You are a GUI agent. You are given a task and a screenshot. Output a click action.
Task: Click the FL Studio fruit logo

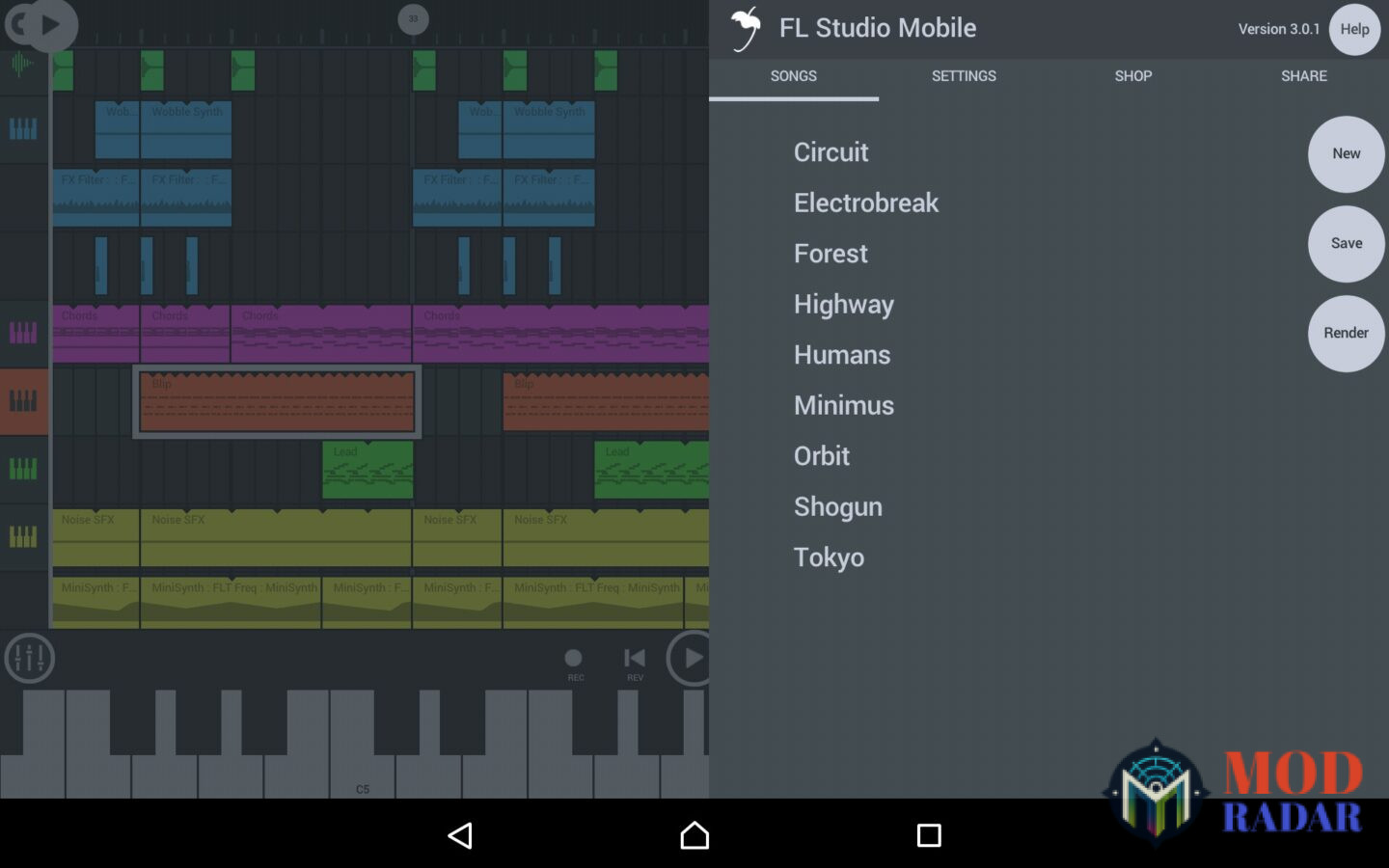[745, 28]
